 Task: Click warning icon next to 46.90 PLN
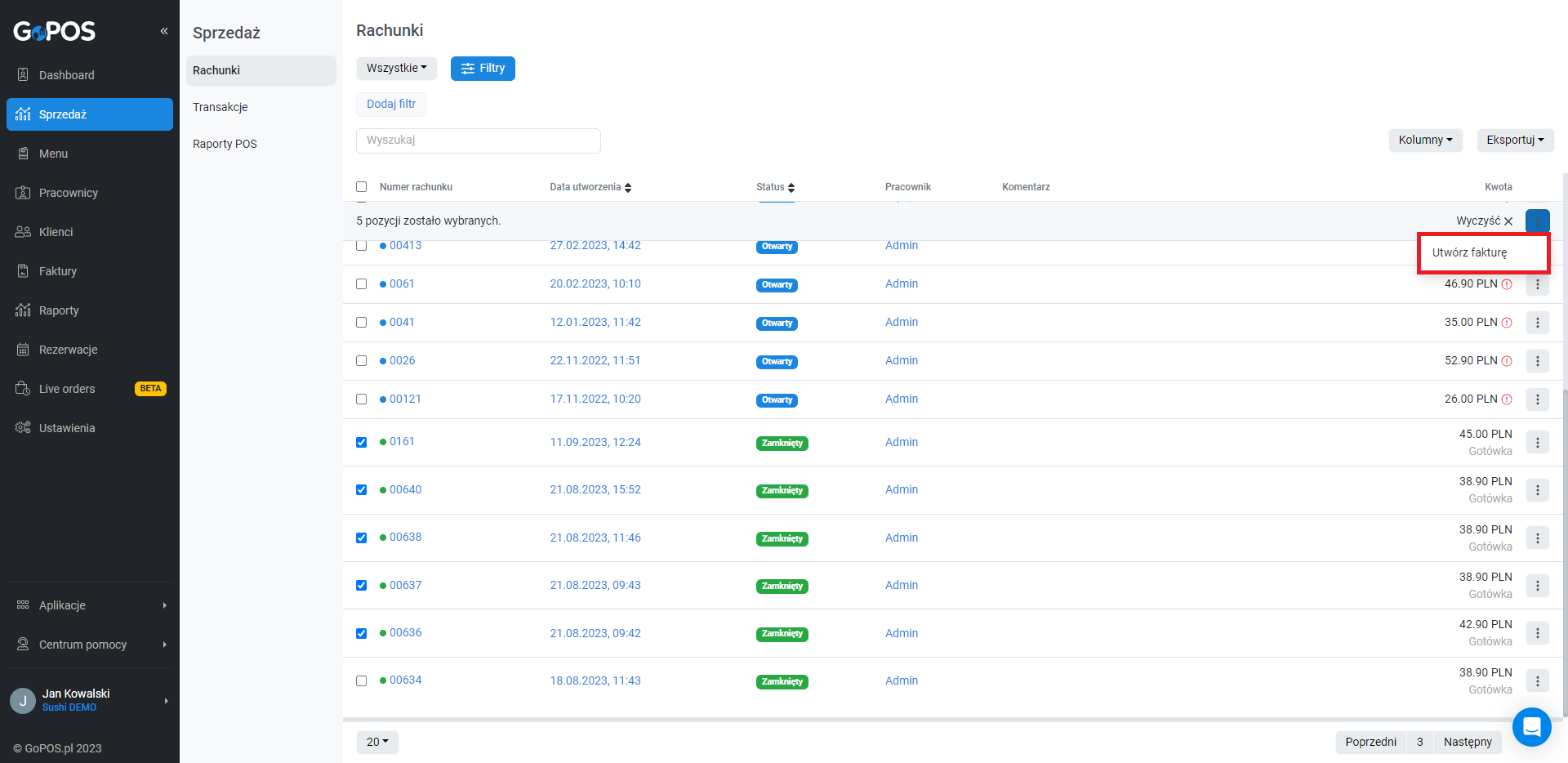pyautogui.click(x=1507, y=284)
